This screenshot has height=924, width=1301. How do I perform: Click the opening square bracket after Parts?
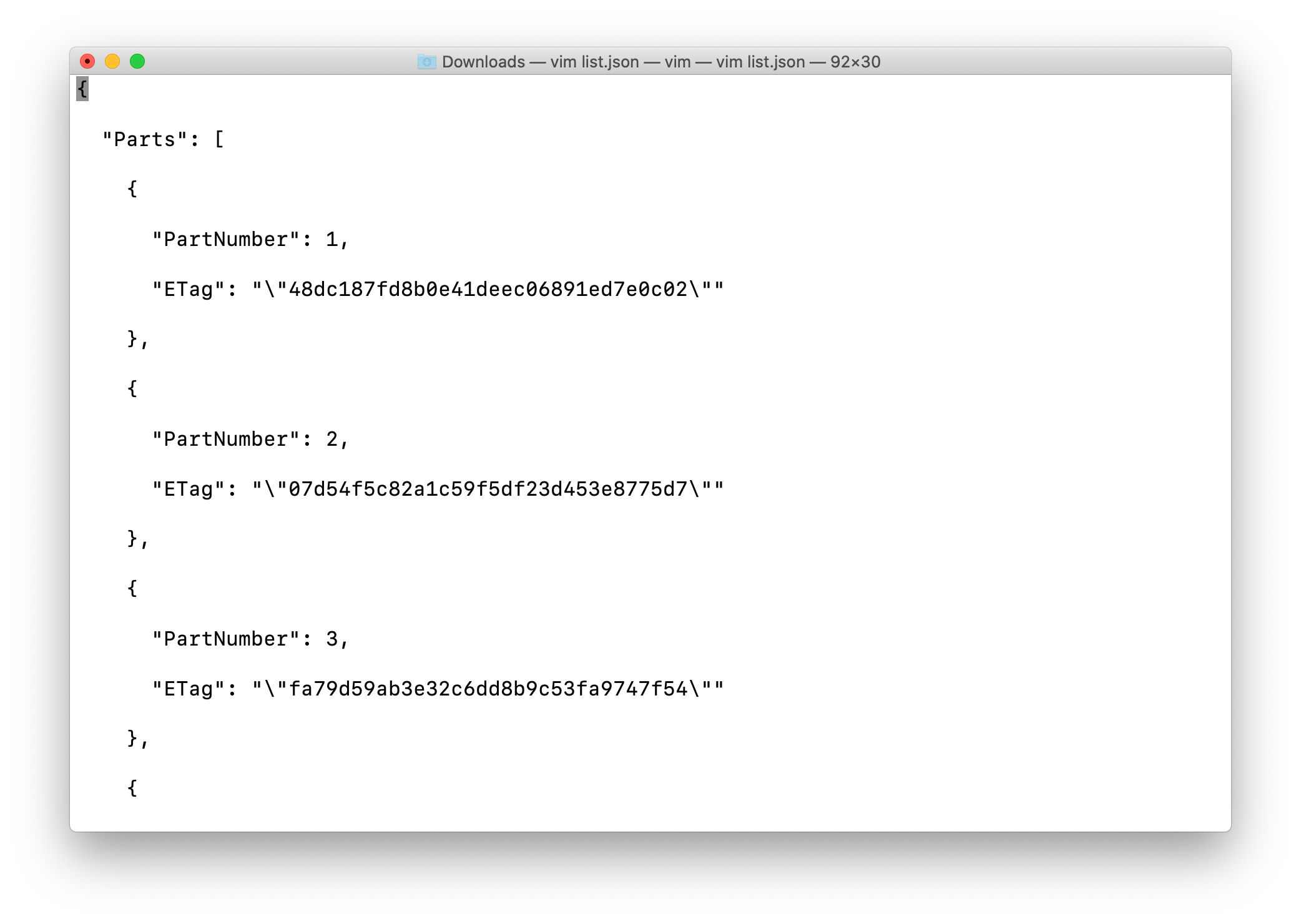(219, 139)
